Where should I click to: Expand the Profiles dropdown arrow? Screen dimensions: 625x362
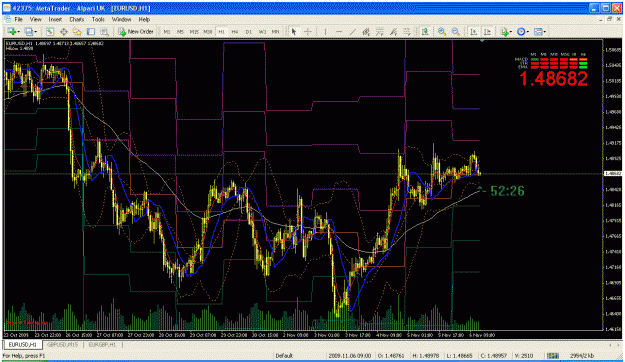36,31
